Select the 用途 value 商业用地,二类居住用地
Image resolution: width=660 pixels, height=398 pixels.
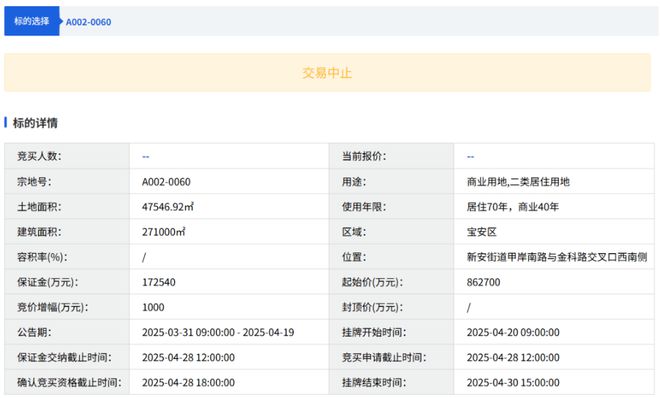518,182
